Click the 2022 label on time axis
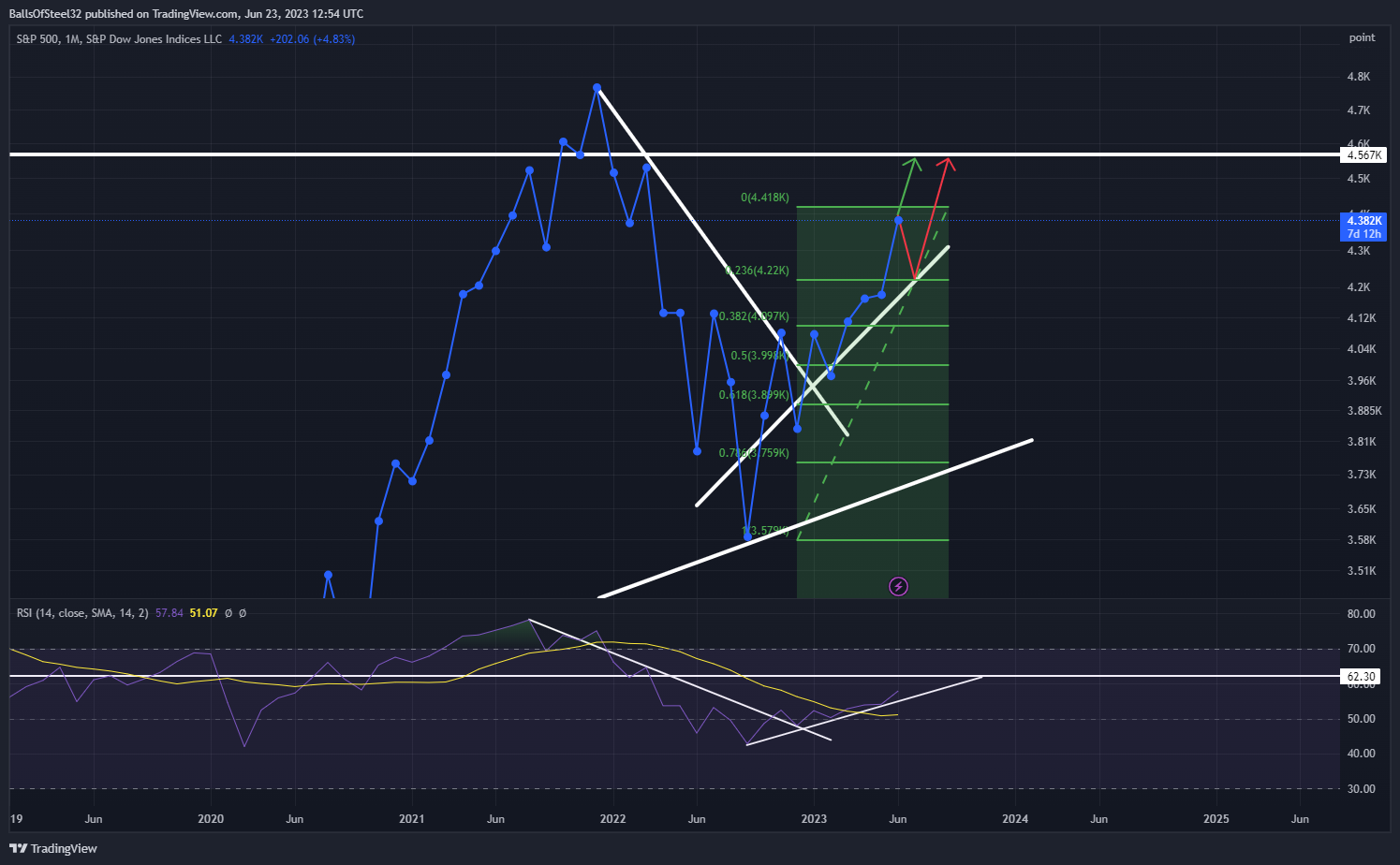Screen dimensions: 1400x865 pos(612,819)
